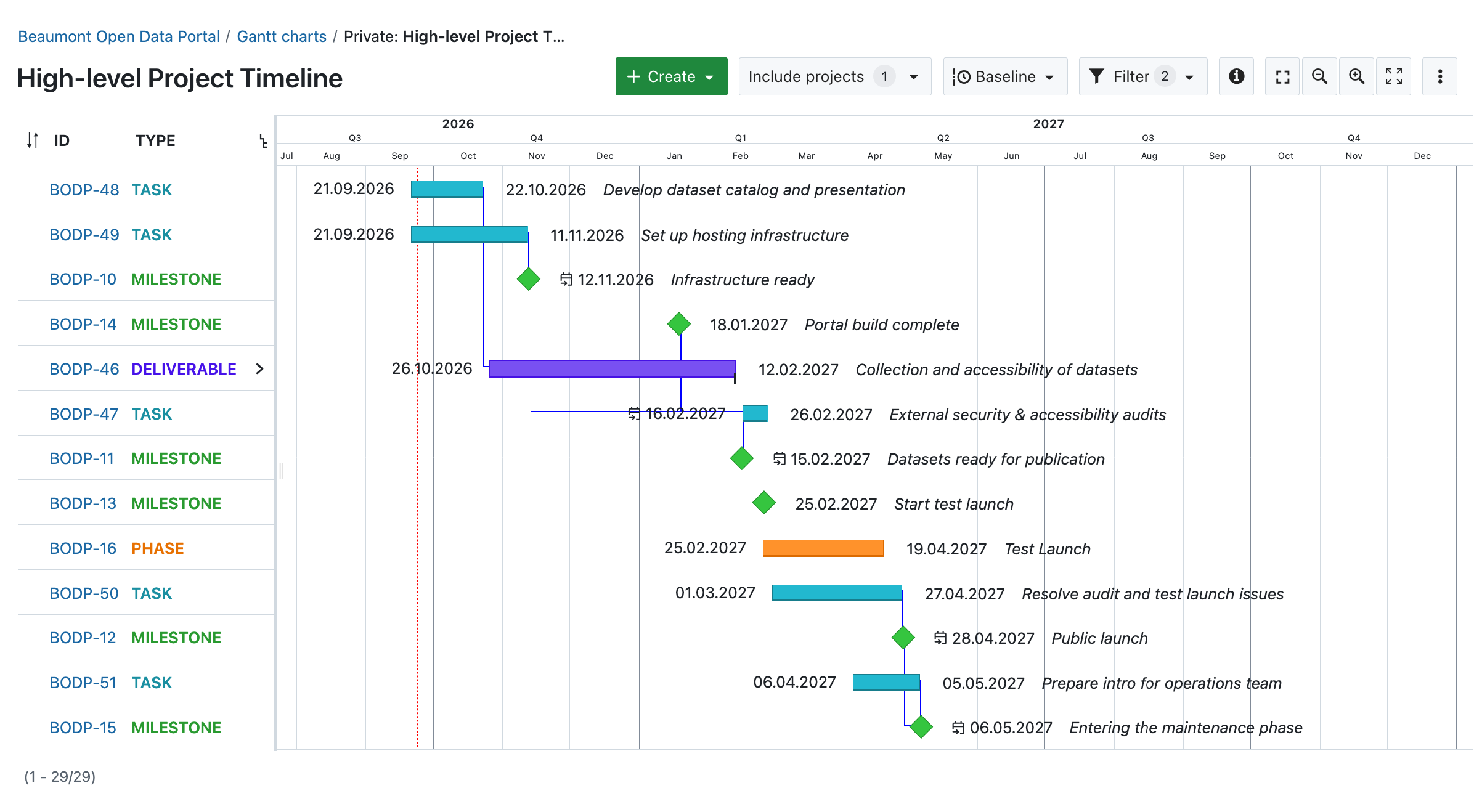Viewport: 1474px width, 812px height.
Task: Click the Public launch milestone diamond
Action: (903, 638)
